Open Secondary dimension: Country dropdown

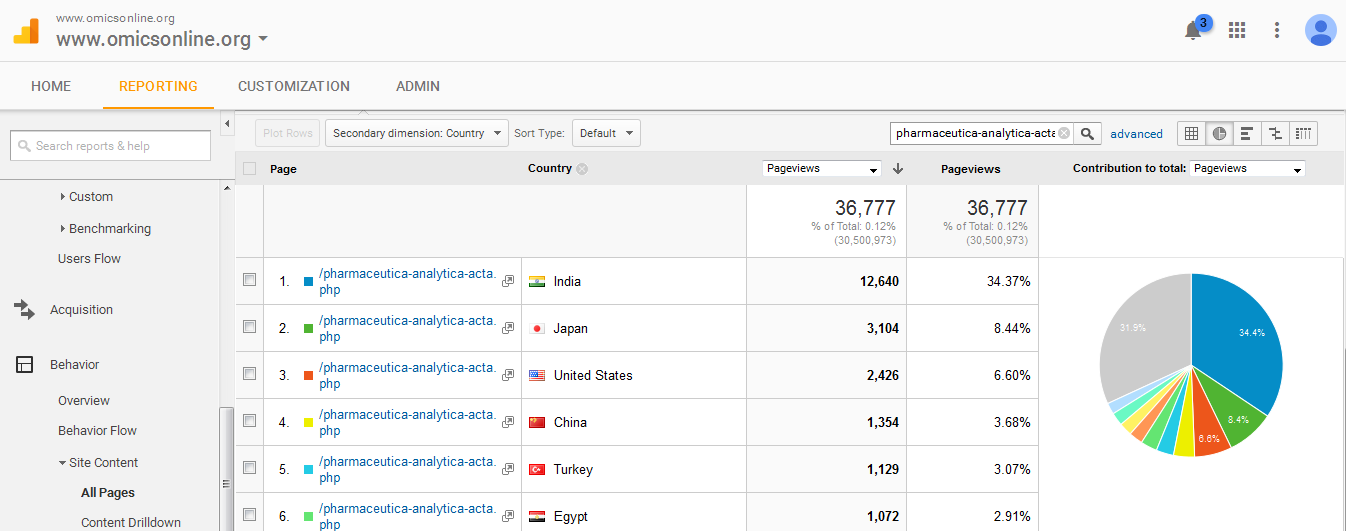point(417,133)
